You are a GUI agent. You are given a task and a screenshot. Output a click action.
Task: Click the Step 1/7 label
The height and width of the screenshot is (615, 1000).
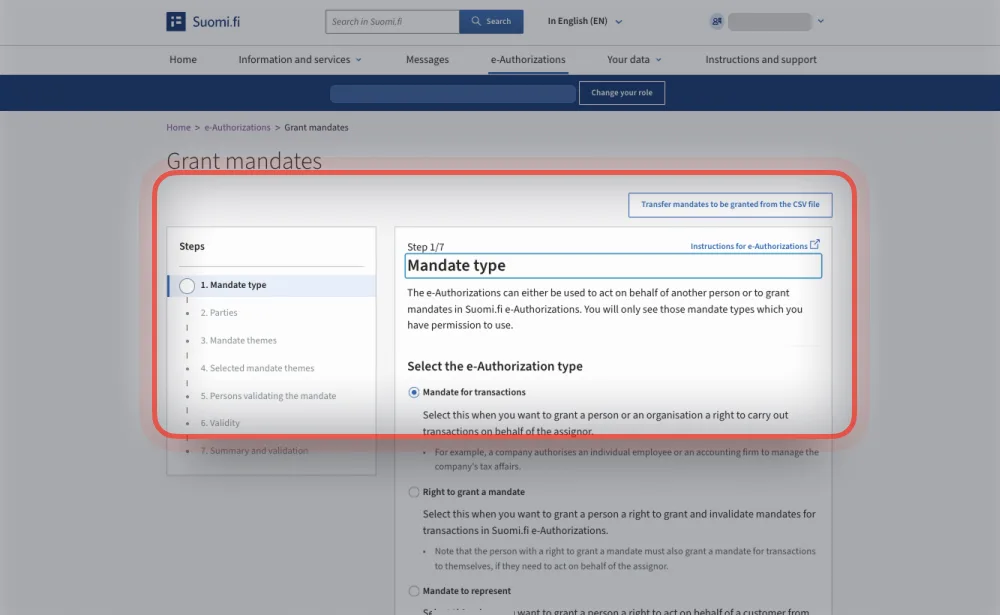coord(425,247)
